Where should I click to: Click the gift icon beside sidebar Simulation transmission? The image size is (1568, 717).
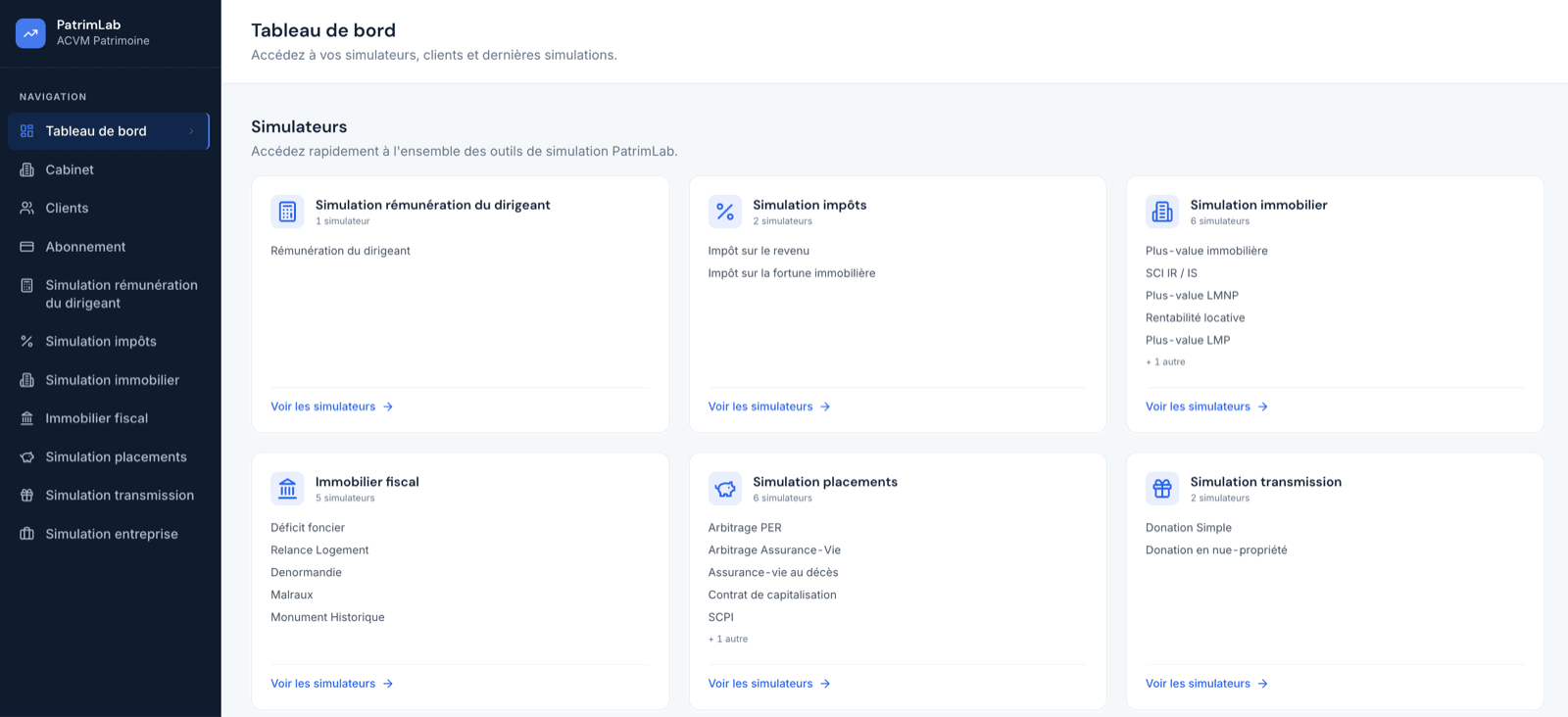pos(27,496)
